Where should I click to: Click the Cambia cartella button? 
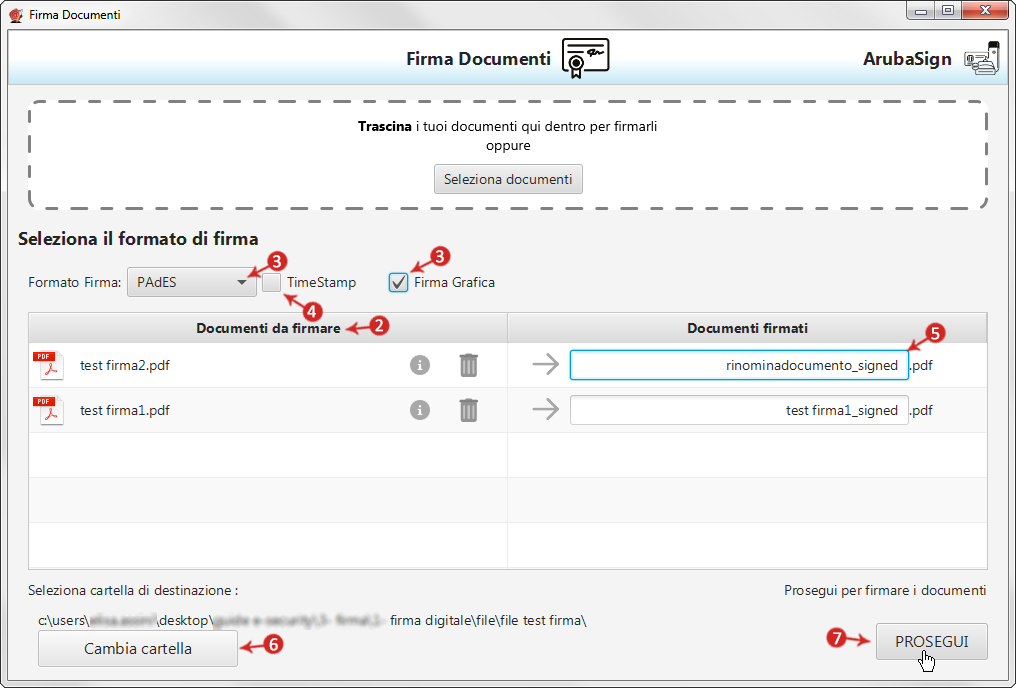[x=138, y=648]
